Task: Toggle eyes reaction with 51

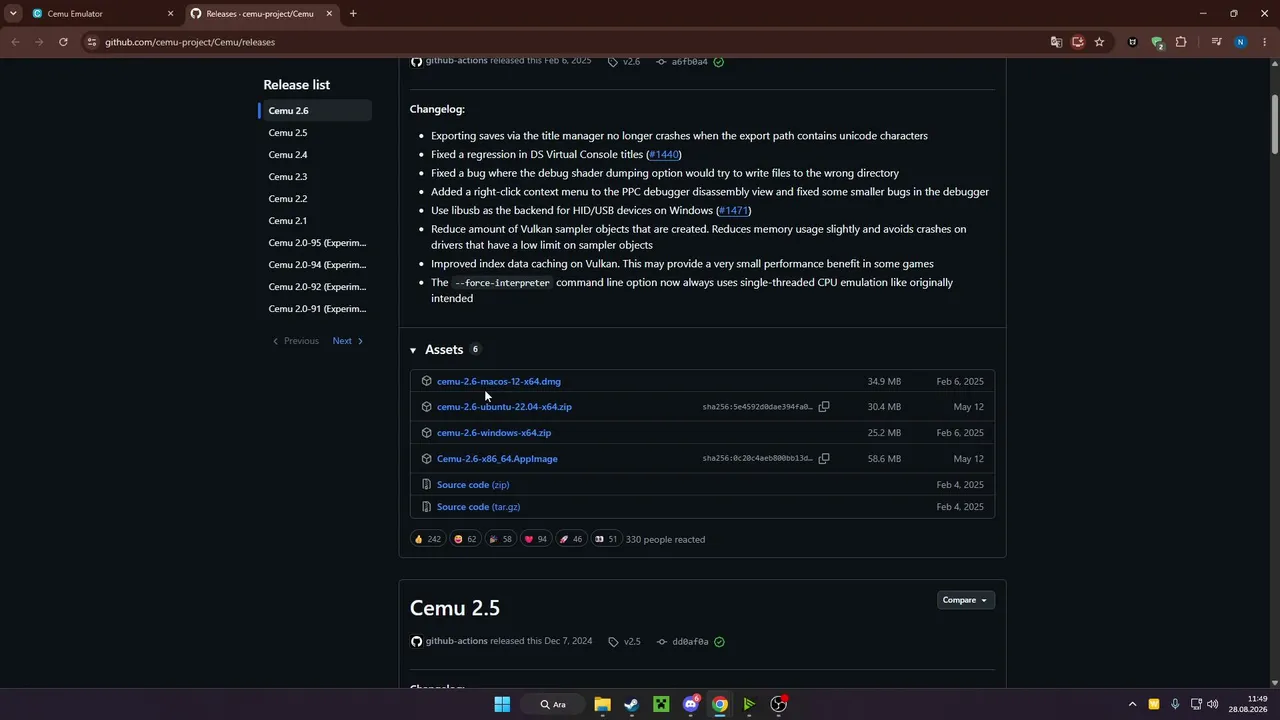Action: pyautogui.click(x=606, y=539)
